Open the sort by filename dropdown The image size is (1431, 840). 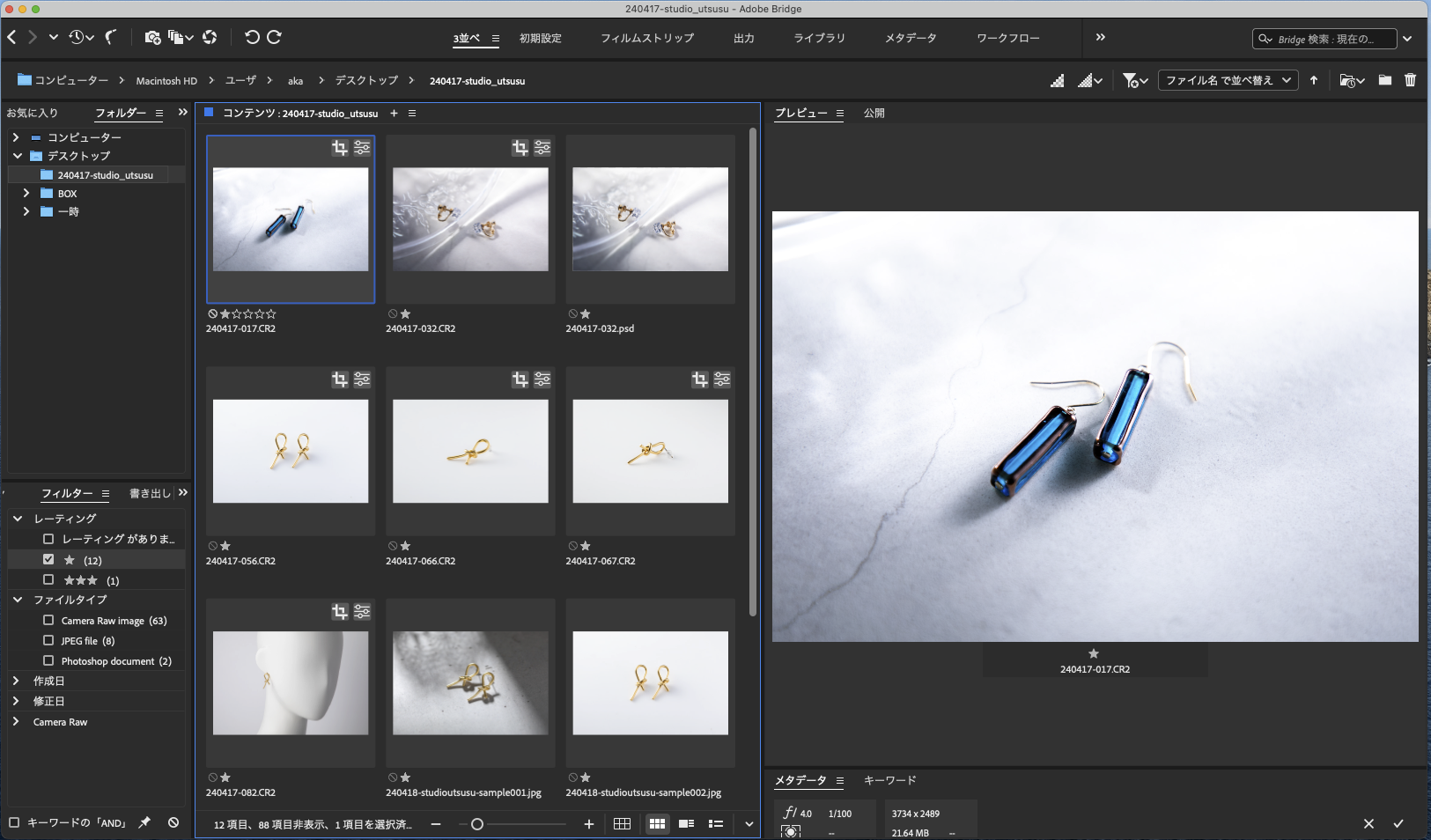pos(1228,80)
